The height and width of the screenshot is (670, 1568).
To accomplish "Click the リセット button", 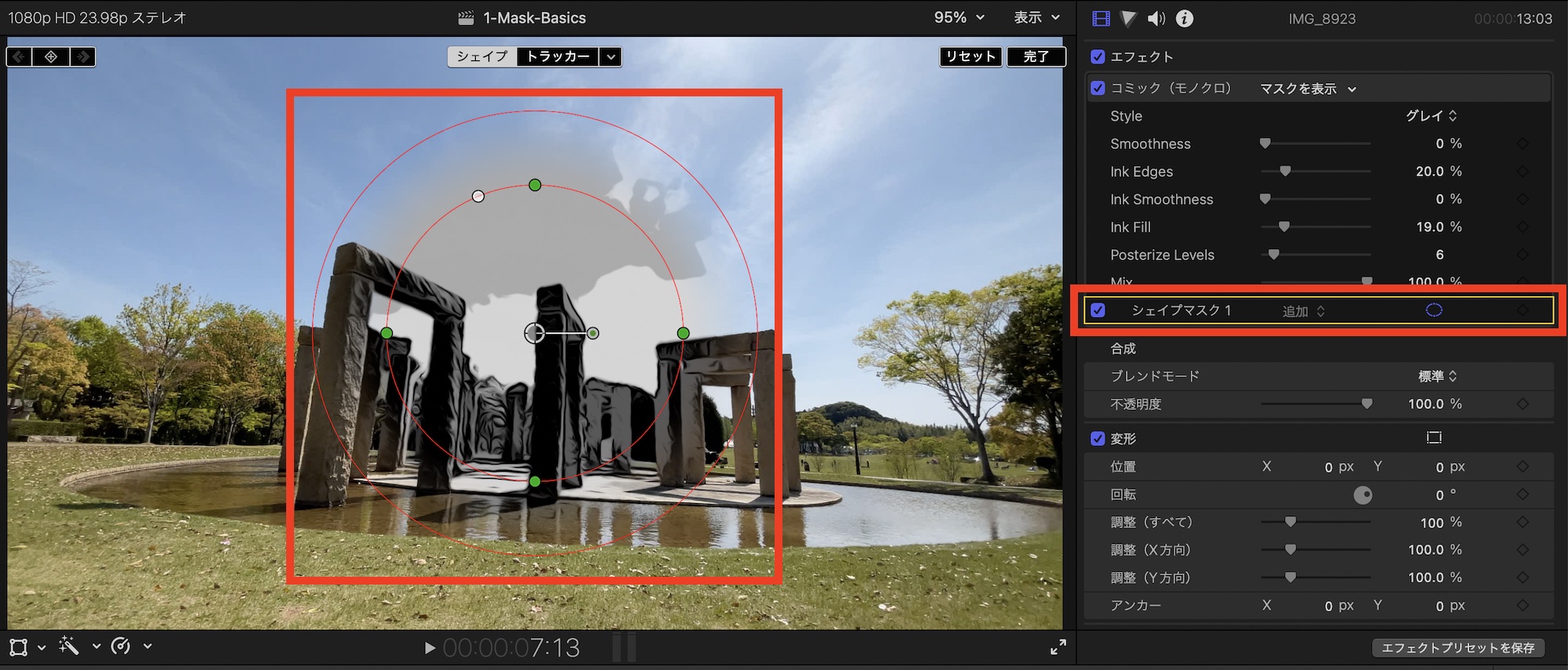I will tap(971, 56).
